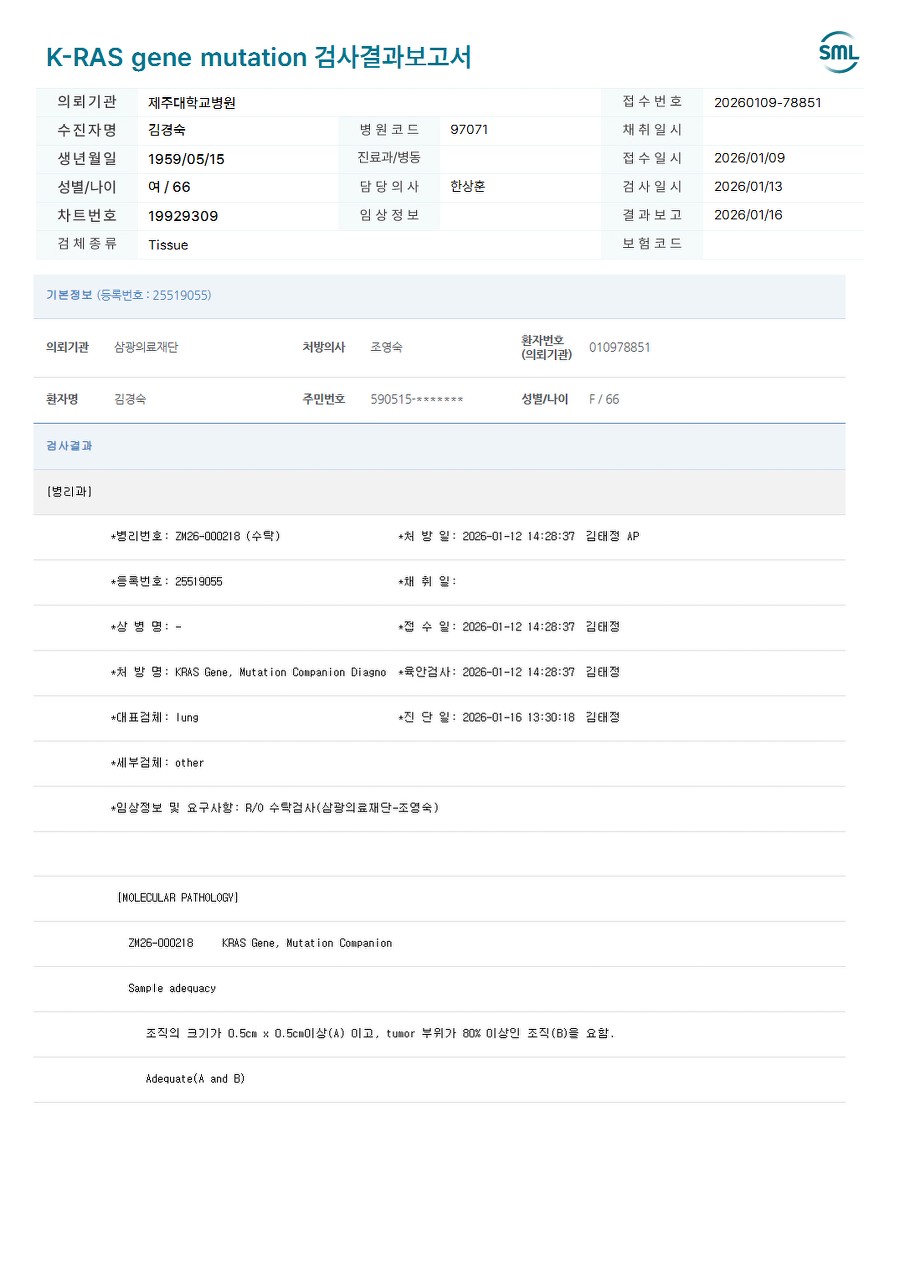Select the '*세부검체: other' line

[x=157, y=763]
